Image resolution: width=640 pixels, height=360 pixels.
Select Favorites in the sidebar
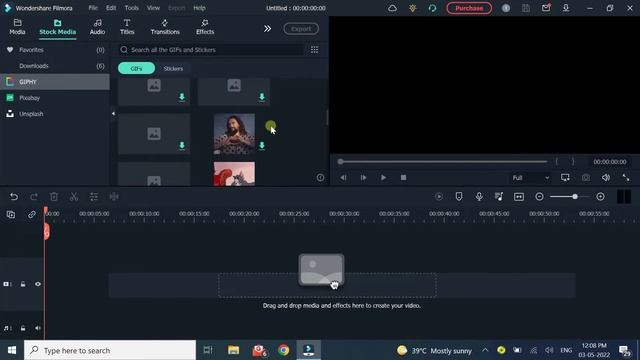pyautogui.click(x=55, y=50)
